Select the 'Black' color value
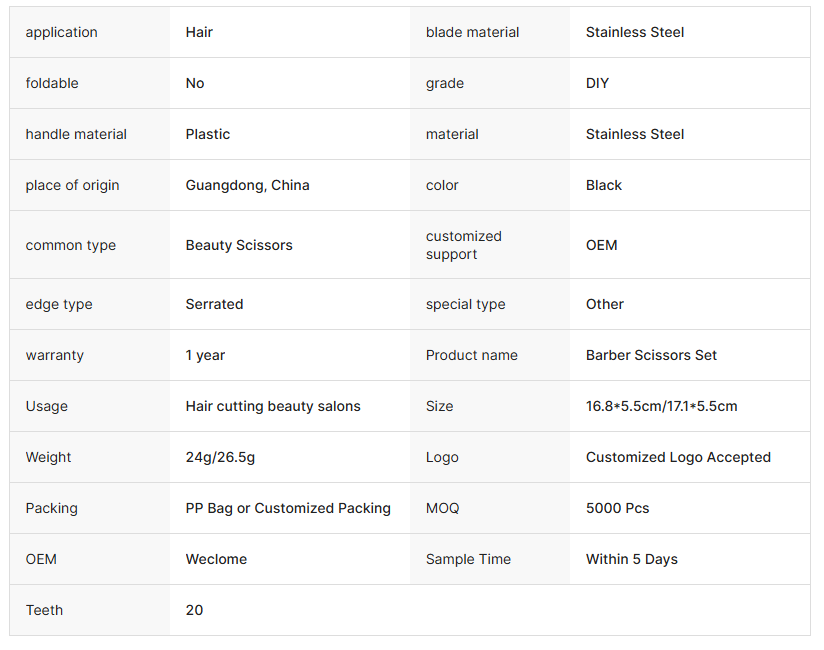824x650 pixels. [604, 185]
